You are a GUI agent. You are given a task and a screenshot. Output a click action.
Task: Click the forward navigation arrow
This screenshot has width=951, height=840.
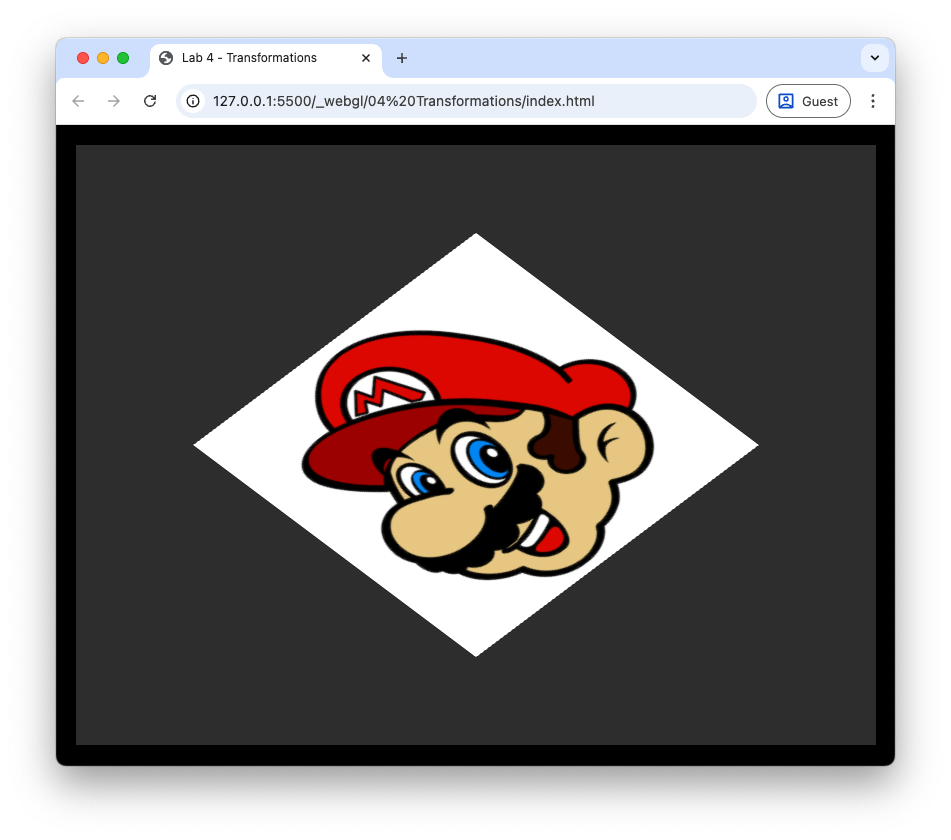coord(114,101)
